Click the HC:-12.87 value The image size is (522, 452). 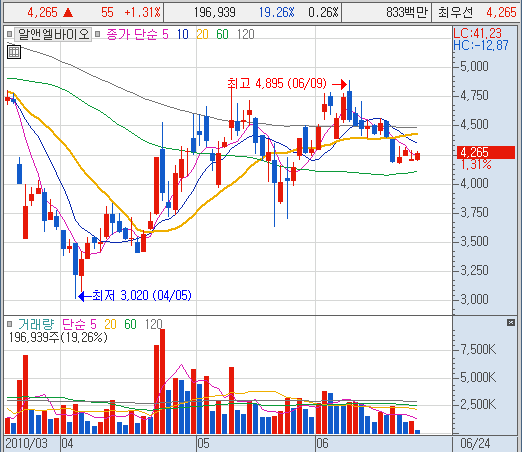click(481, 45)
